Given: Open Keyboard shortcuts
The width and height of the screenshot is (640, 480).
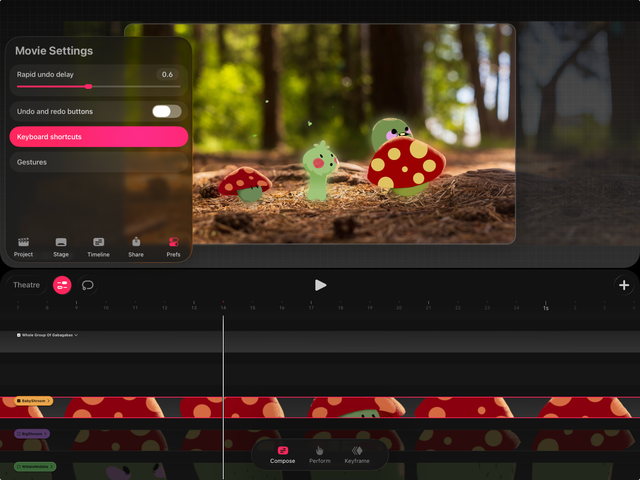Looking at the screenshot, I should click(99, 137).
